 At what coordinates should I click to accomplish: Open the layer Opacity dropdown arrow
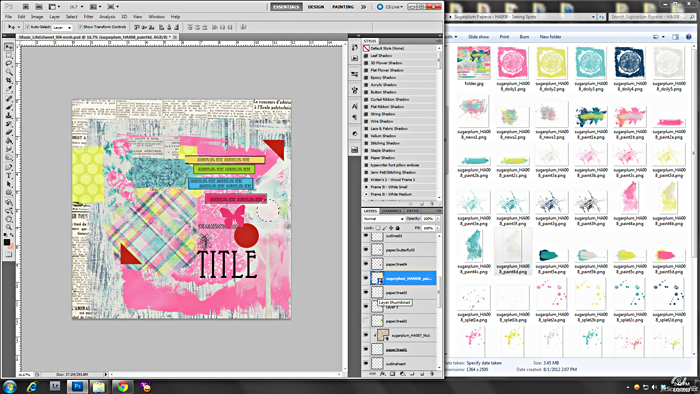click(438, 219)
